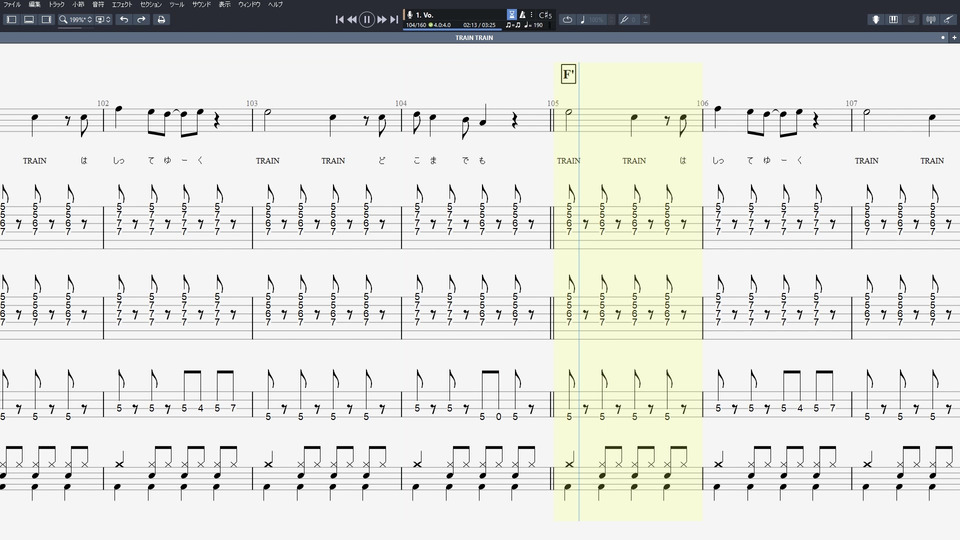The image size is (960, 540).
Task: Select the current track name 1. Vo.
Action: tap(424, 15)
